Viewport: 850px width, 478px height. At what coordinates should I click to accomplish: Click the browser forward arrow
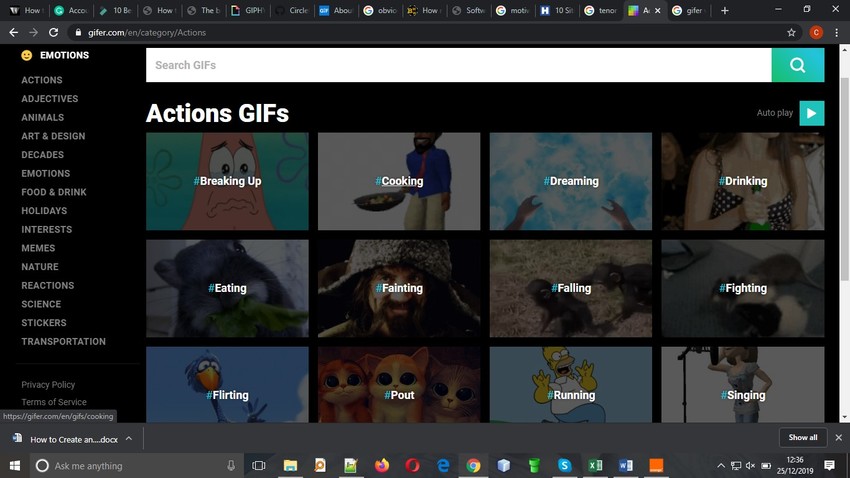pyautogui.click(x=34, y=33)
